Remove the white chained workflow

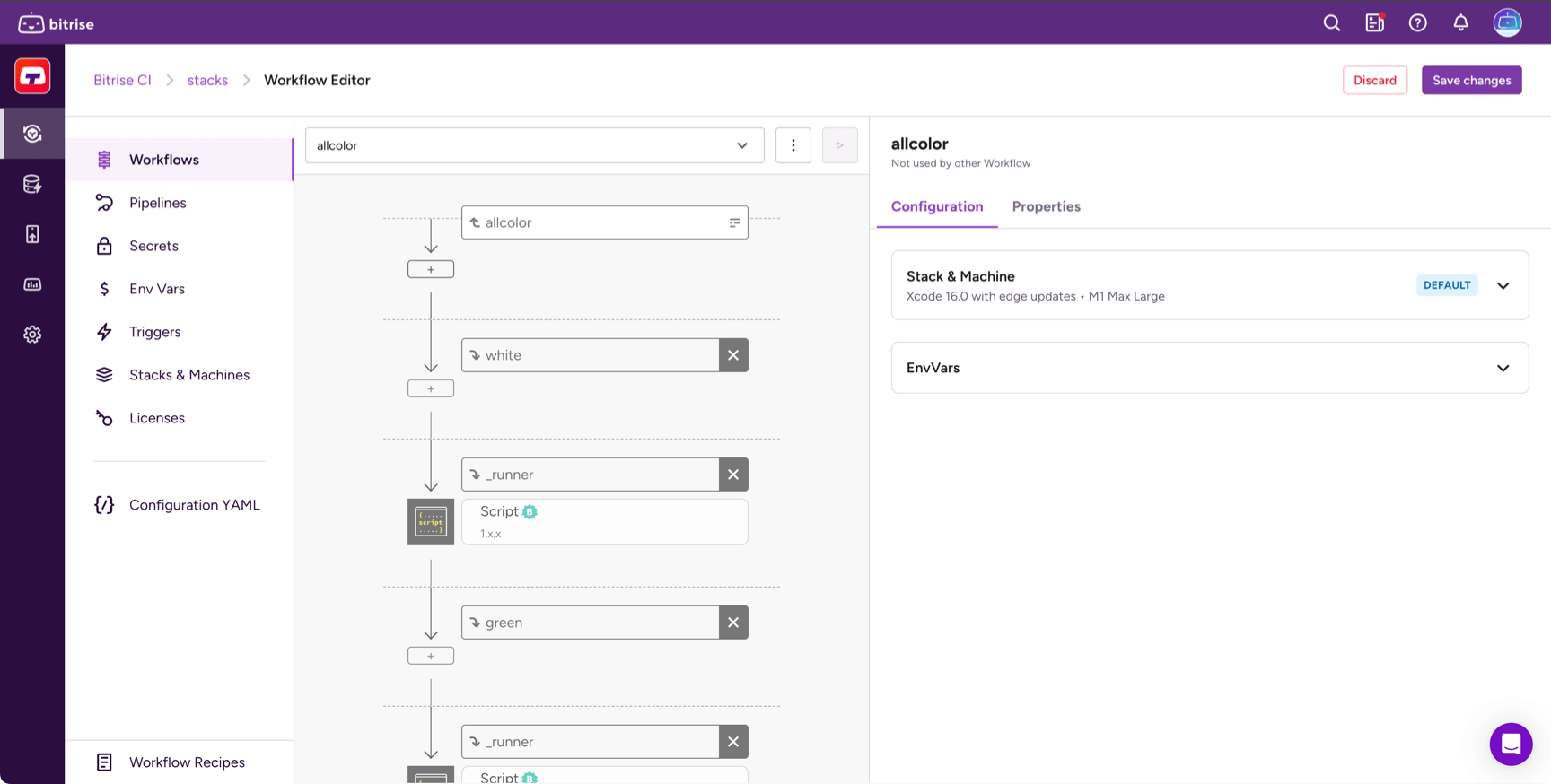733,355
